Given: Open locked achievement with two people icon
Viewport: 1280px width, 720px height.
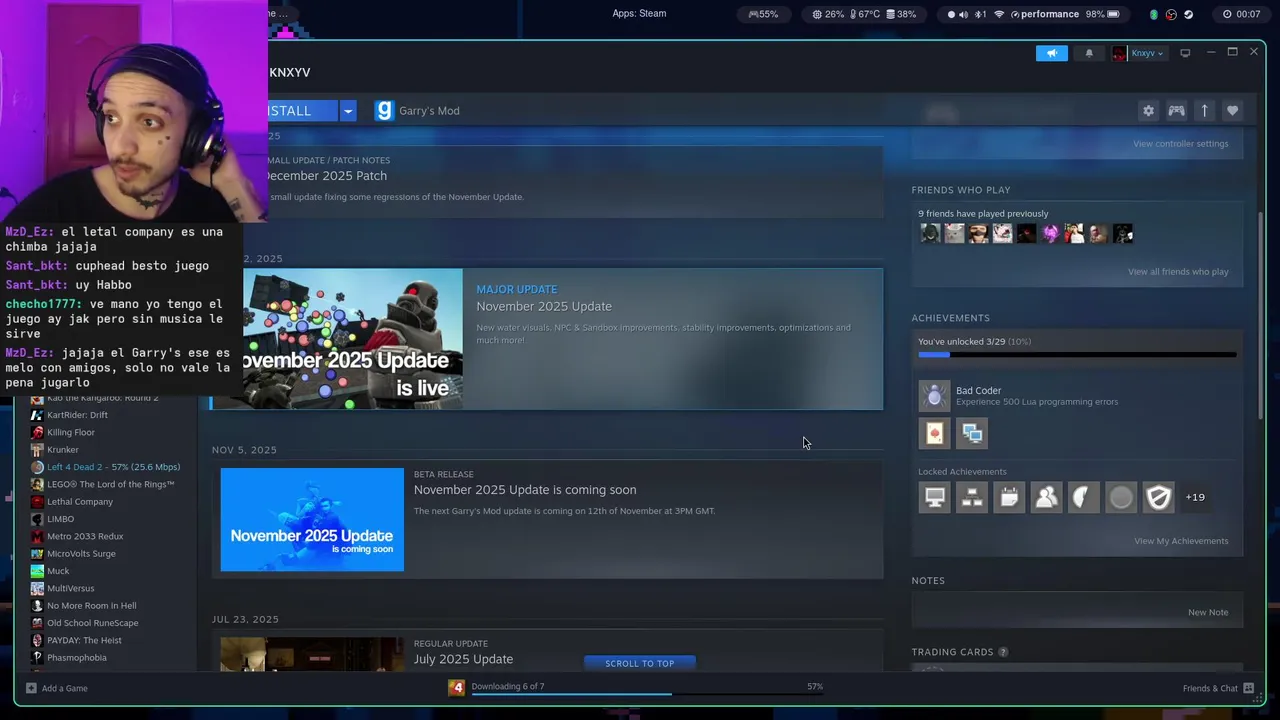Looking at the screenshot, I should [1046, 497].
